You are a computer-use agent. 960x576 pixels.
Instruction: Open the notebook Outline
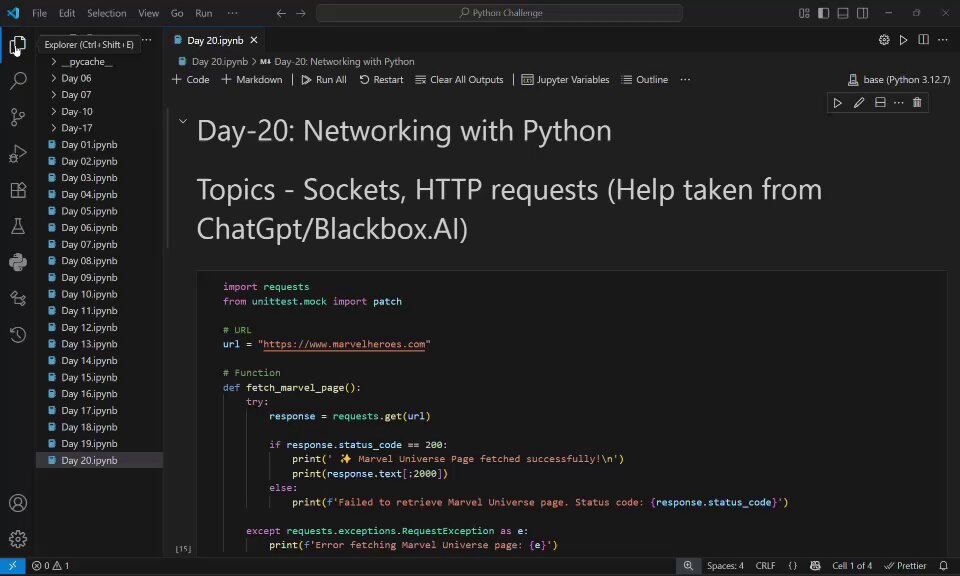pos(645,80)
